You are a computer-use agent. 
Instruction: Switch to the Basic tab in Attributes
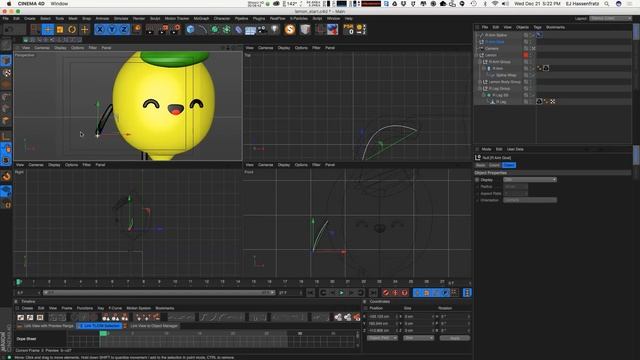tap(481, 165)
